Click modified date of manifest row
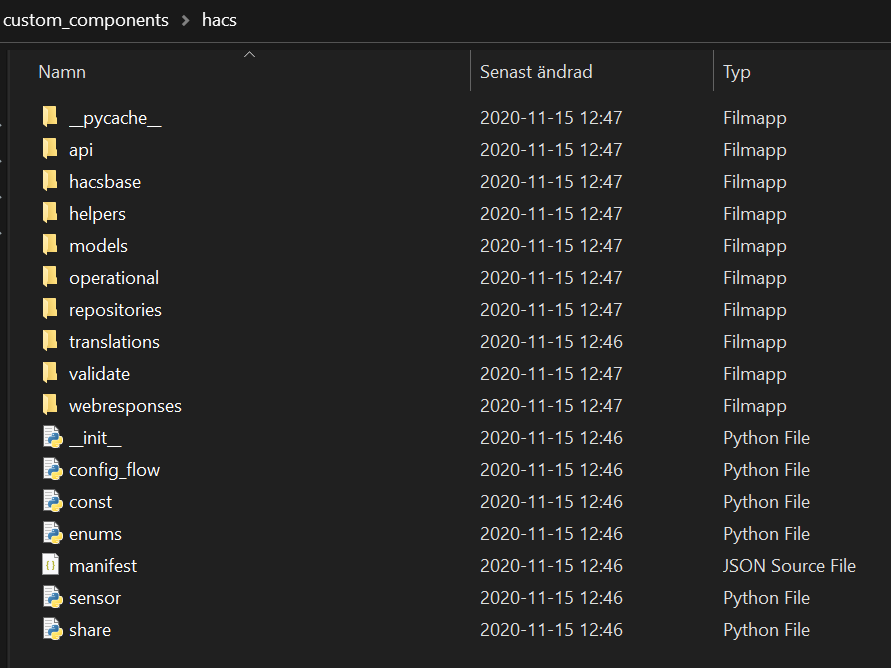 point(551,566)
